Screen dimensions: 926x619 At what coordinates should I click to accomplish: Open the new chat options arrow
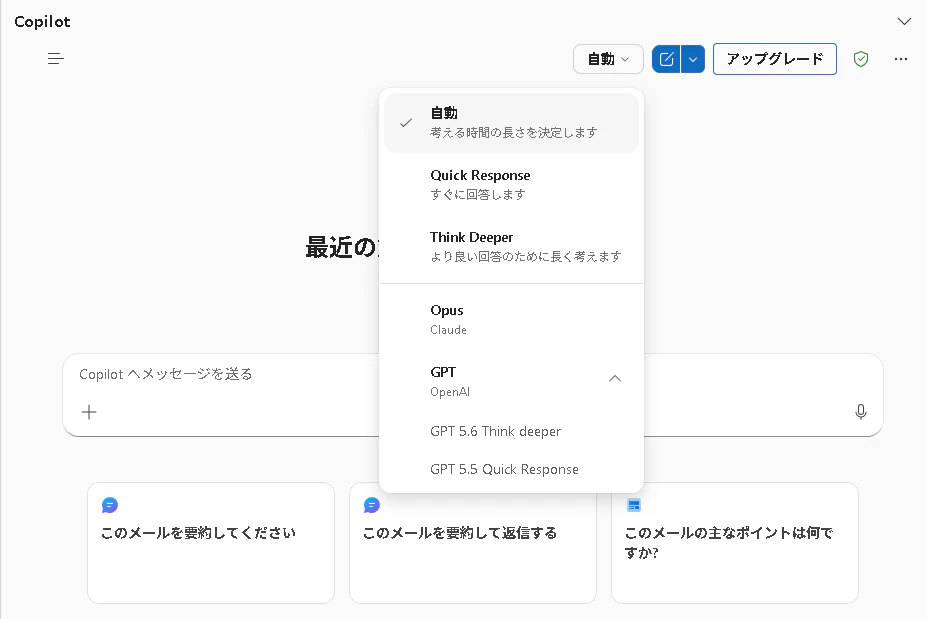[x=693, y=59]
